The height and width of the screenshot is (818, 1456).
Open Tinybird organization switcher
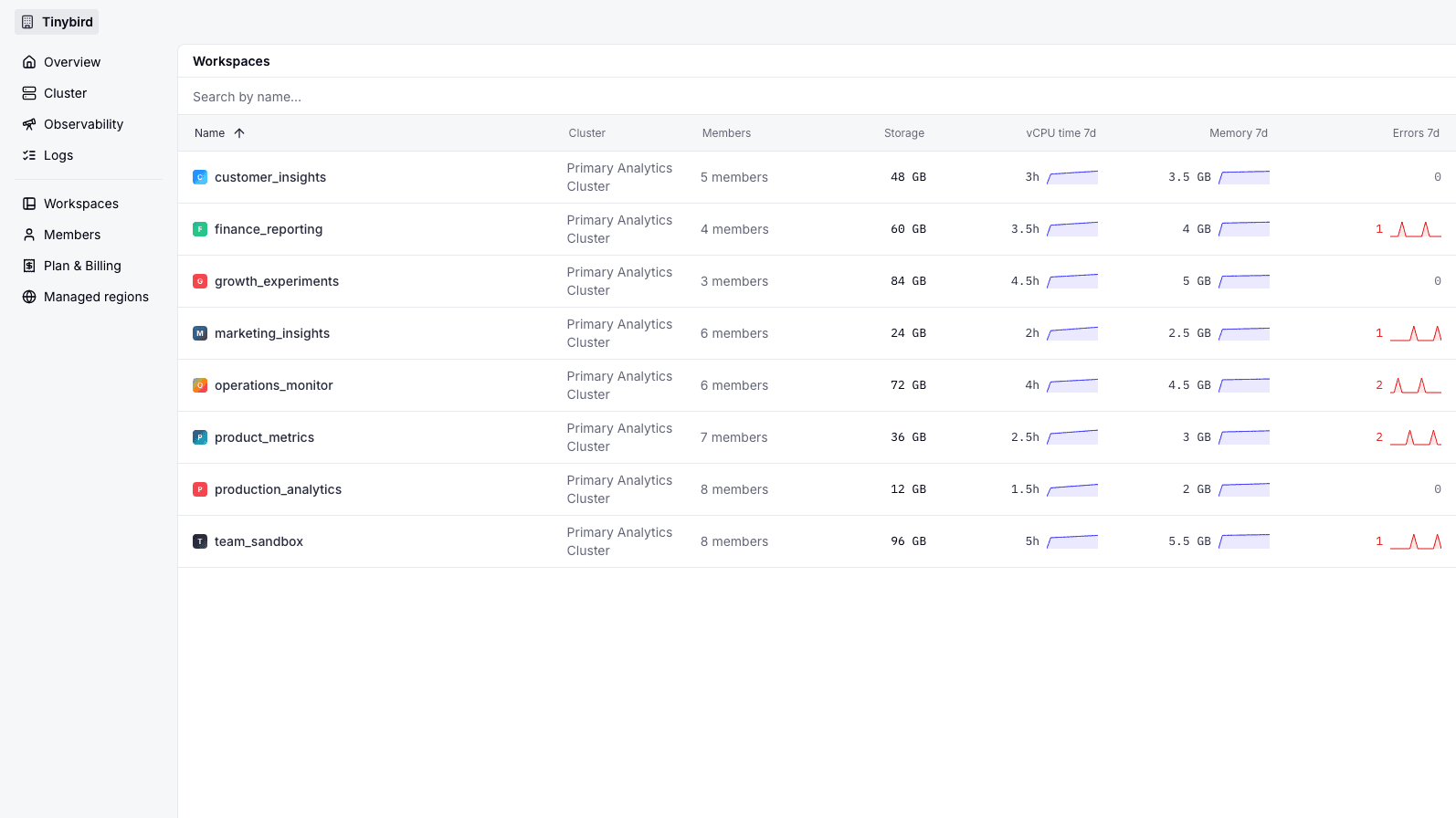click(x=57, y=22)
